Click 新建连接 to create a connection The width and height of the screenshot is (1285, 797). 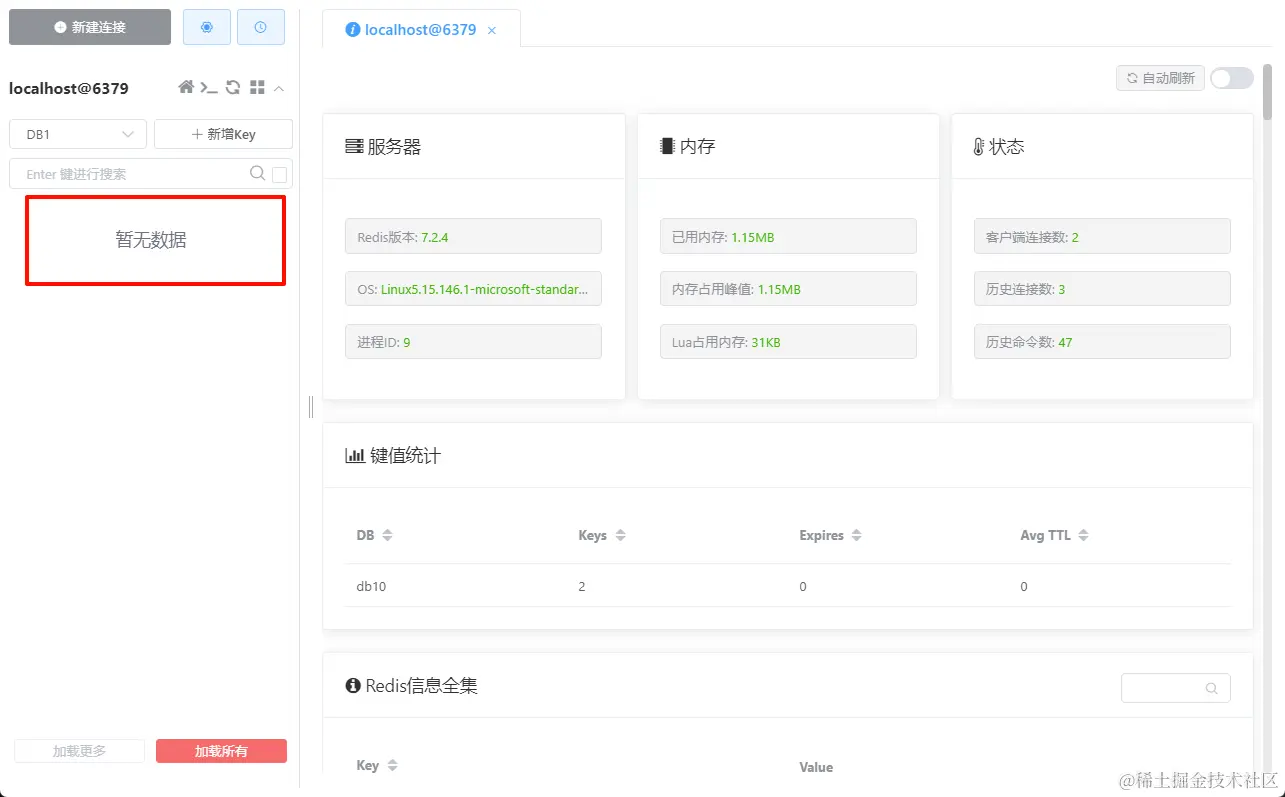coord(90,27)
